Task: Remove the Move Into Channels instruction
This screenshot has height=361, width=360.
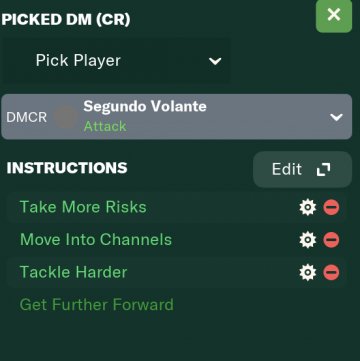Action: 331,240
